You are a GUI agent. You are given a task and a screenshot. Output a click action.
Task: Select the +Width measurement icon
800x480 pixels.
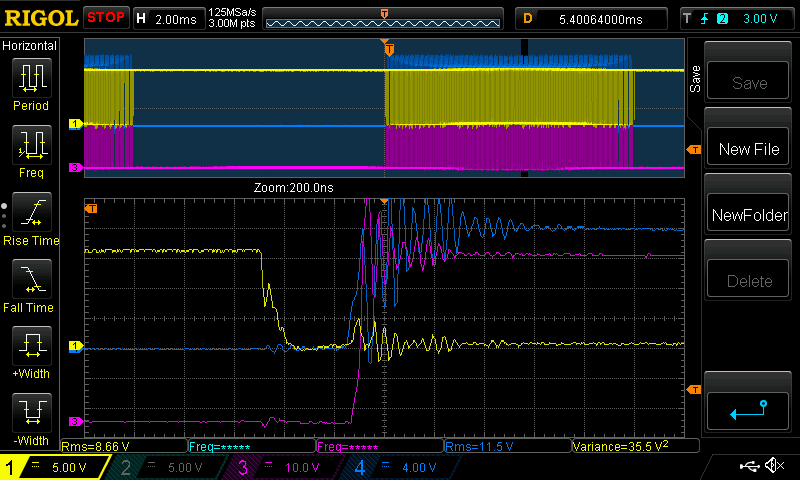click(x=31, y=352)
